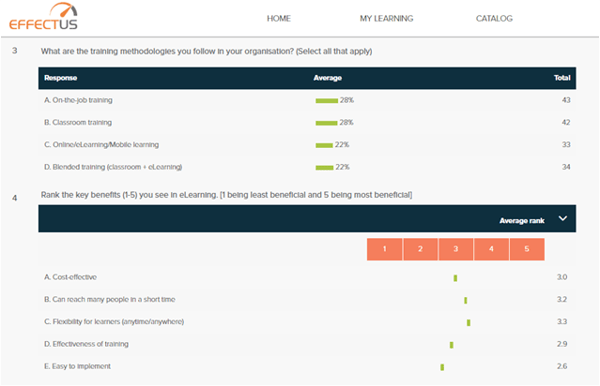Click the Total column header
The height and width of the screenshot is (386, 600).
(562, 78)
